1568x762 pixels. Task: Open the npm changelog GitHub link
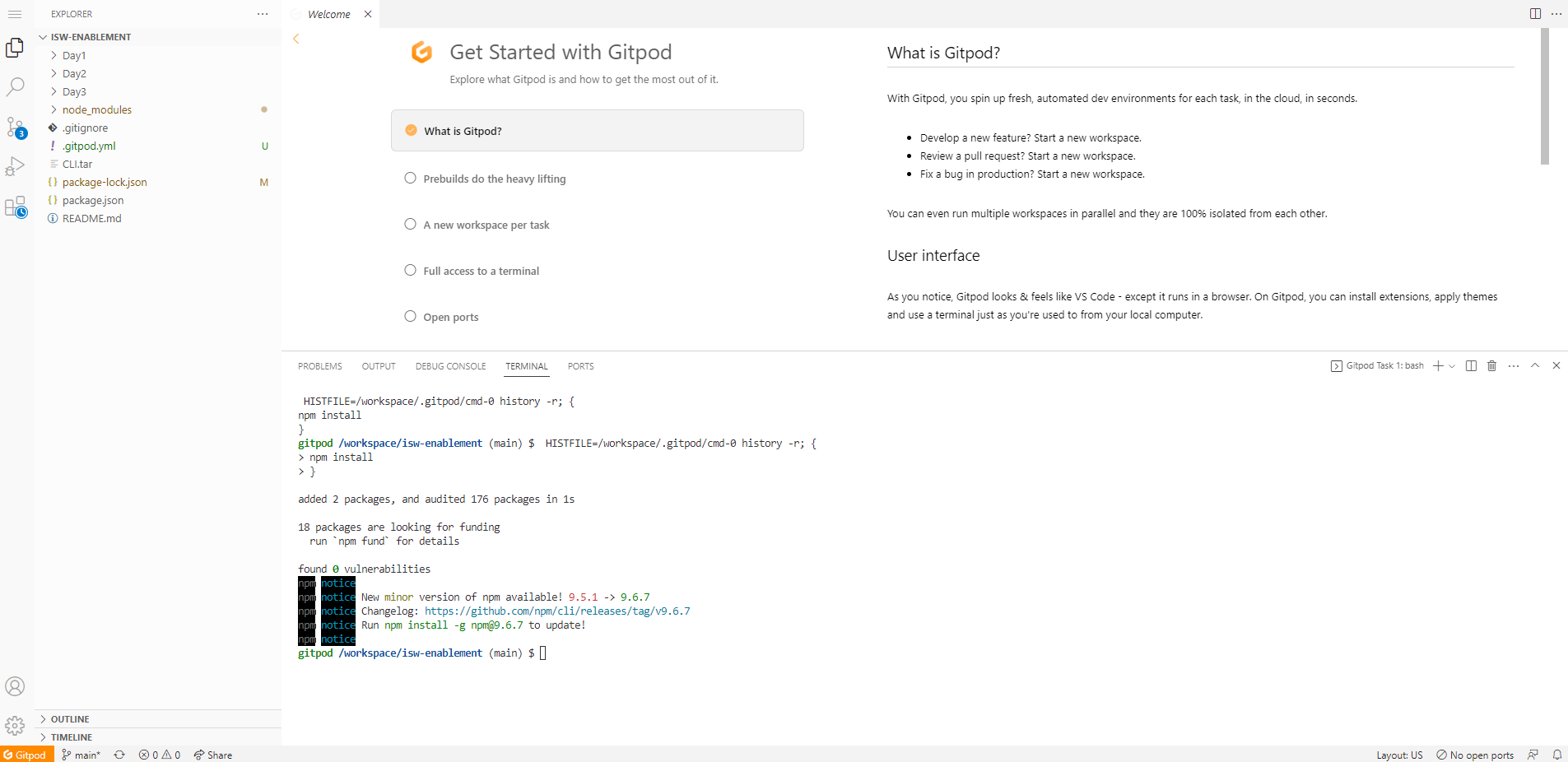click(557, 611)
